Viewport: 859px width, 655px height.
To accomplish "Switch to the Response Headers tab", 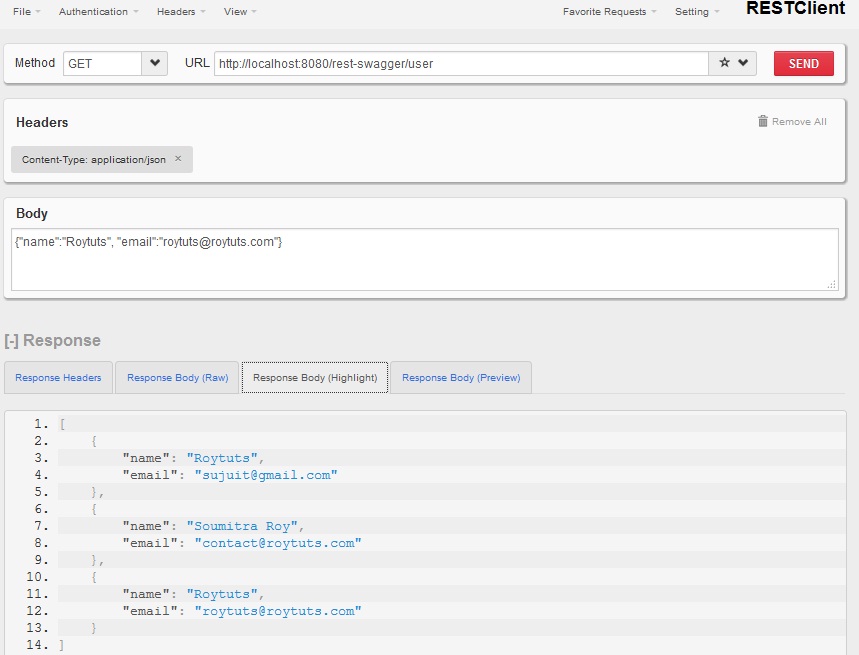I will [58, 377].
